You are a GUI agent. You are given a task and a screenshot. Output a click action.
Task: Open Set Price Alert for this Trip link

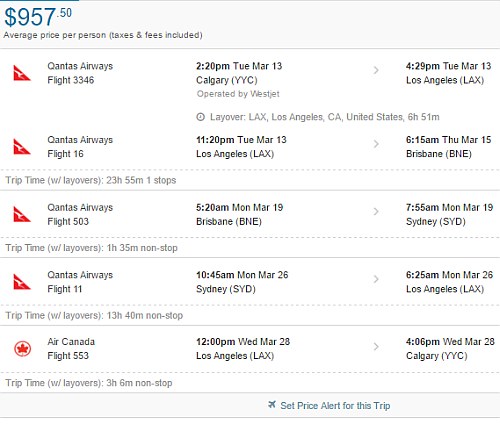[x=335, y=406]
